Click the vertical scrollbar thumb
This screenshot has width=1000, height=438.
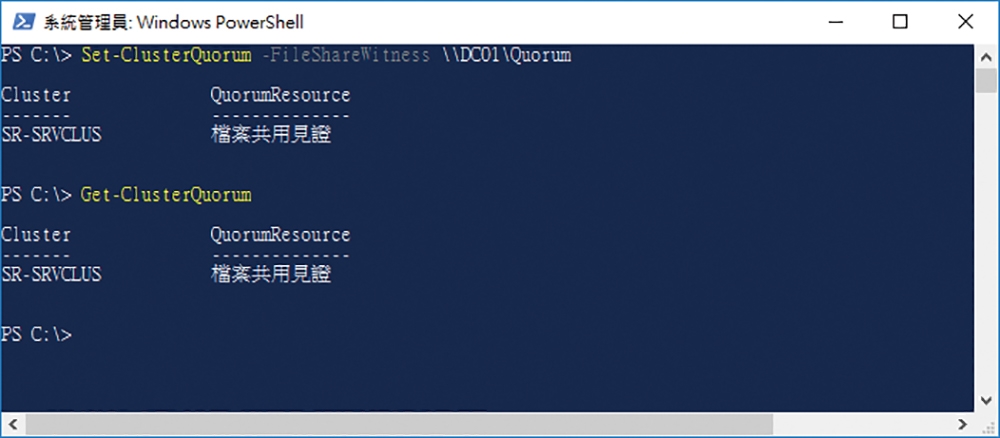coord(986,81)
